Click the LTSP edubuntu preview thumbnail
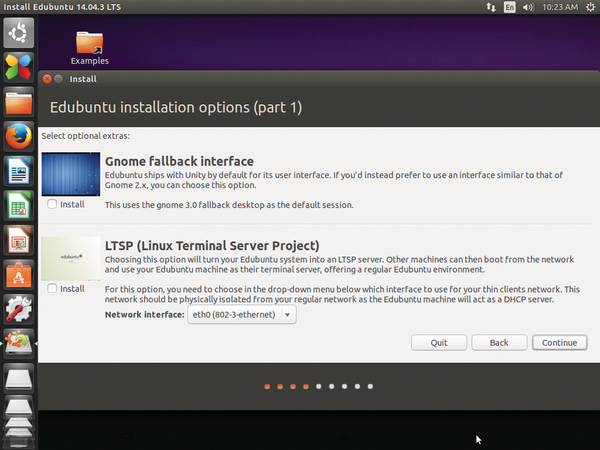Viewport: 600px width, 450px height. click(x=71, y=258)
